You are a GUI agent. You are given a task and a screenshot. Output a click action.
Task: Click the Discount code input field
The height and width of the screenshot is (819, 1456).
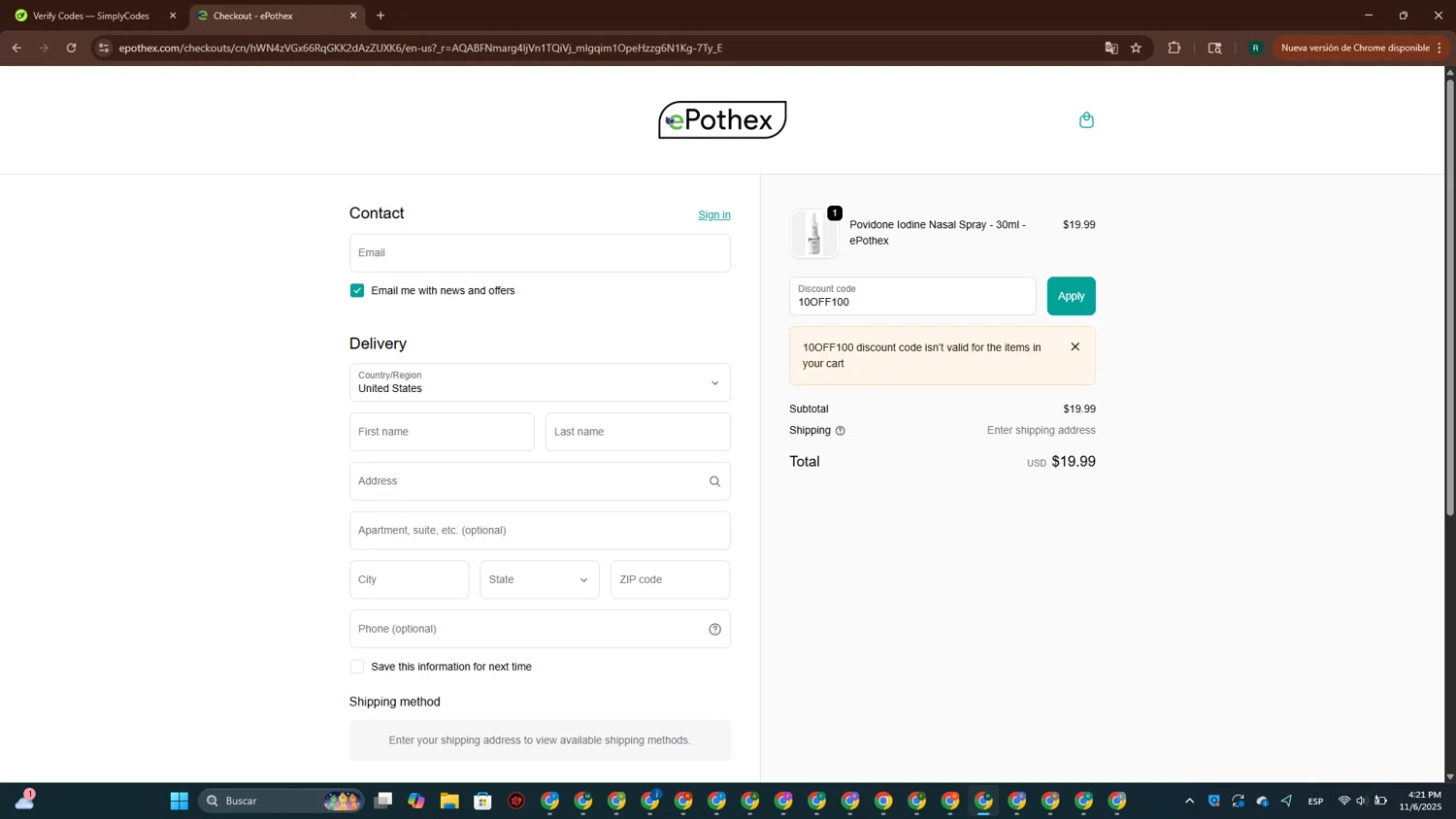912,296
